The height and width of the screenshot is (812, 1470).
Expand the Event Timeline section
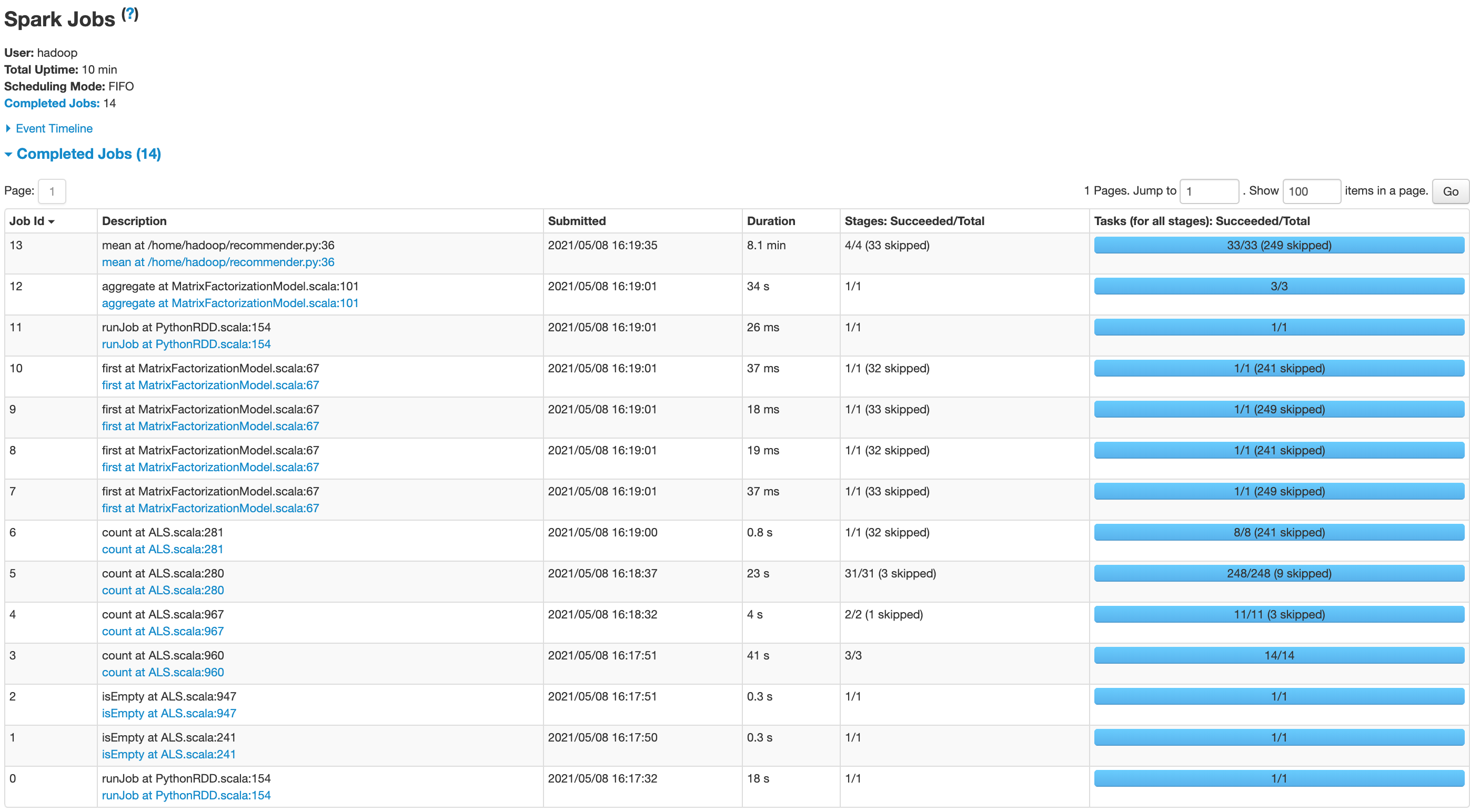click(54, 128)
